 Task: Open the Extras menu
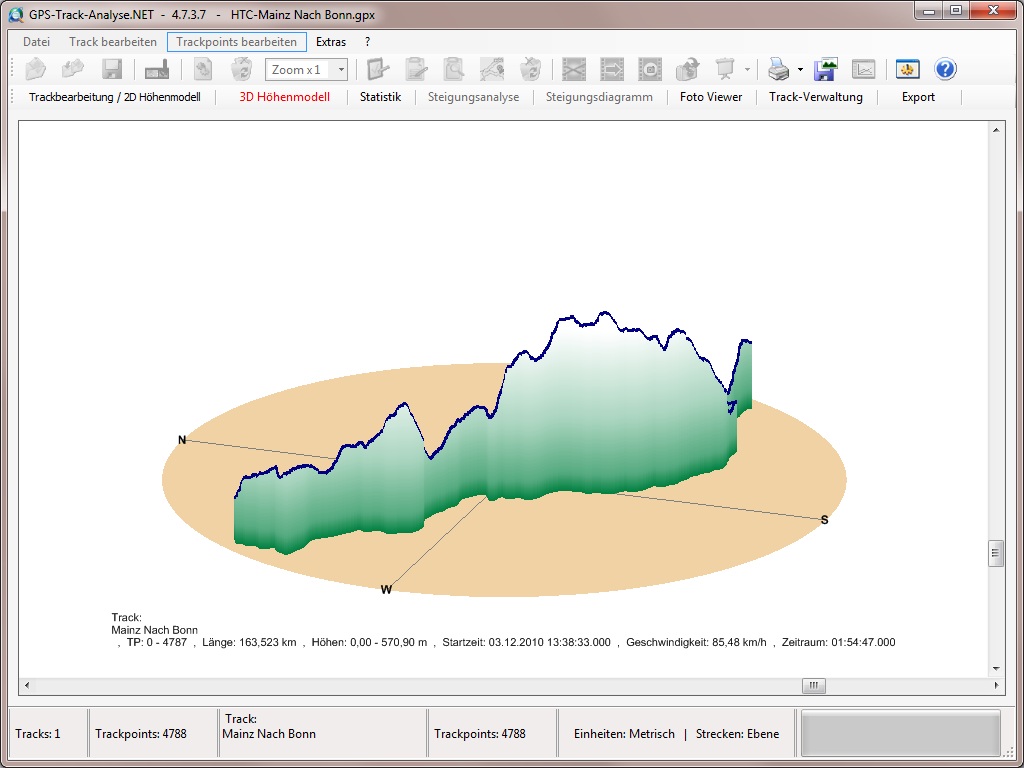coord(331,42)
